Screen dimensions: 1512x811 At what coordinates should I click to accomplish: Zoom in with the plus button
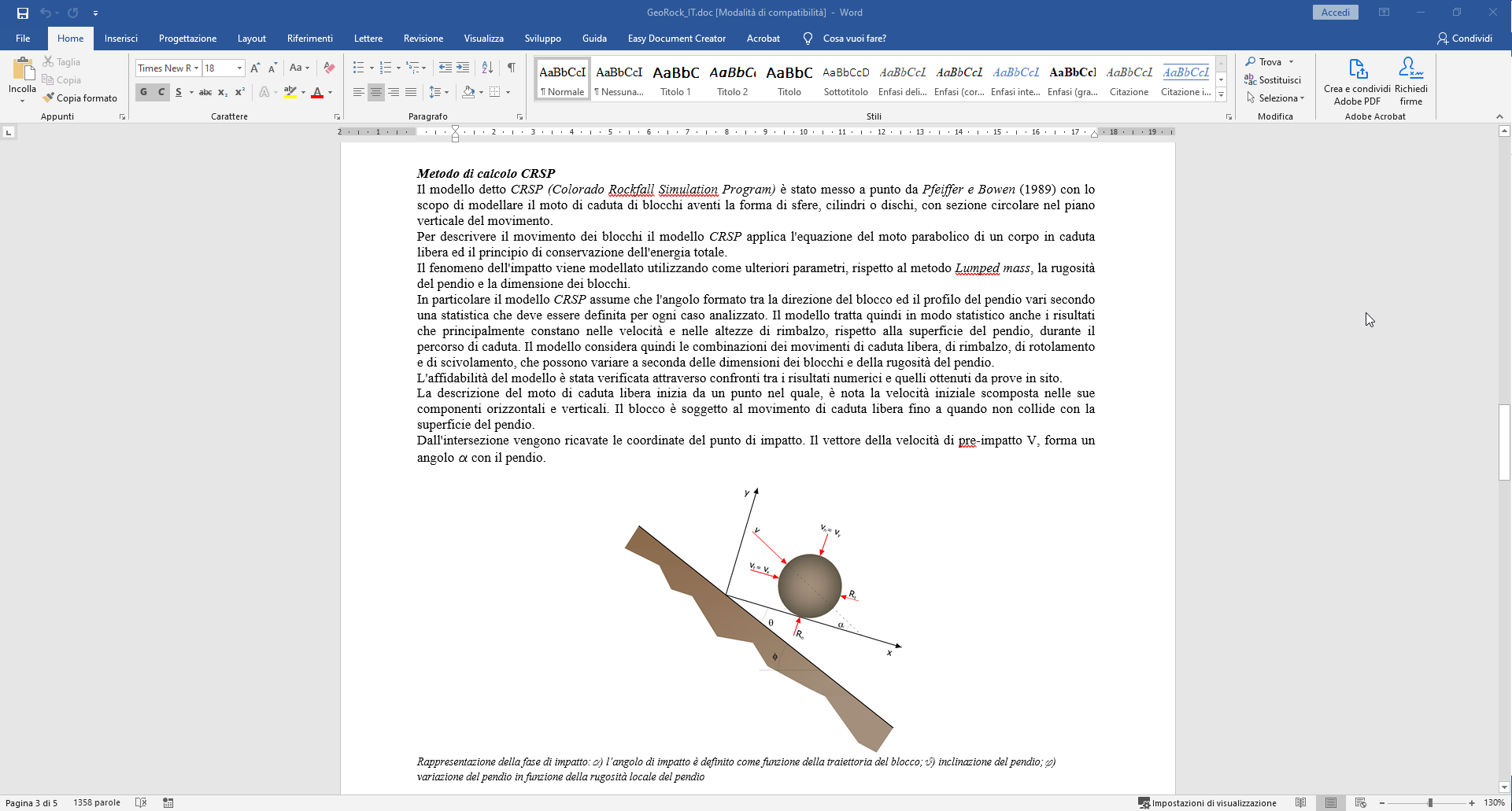click(x=1472, y=802)
